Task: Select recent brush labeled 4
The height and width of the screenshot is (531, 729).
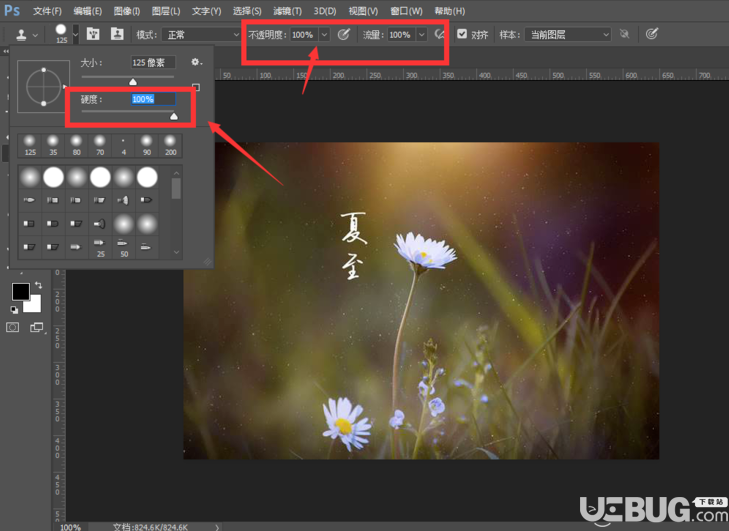Action: coord(123,145)
